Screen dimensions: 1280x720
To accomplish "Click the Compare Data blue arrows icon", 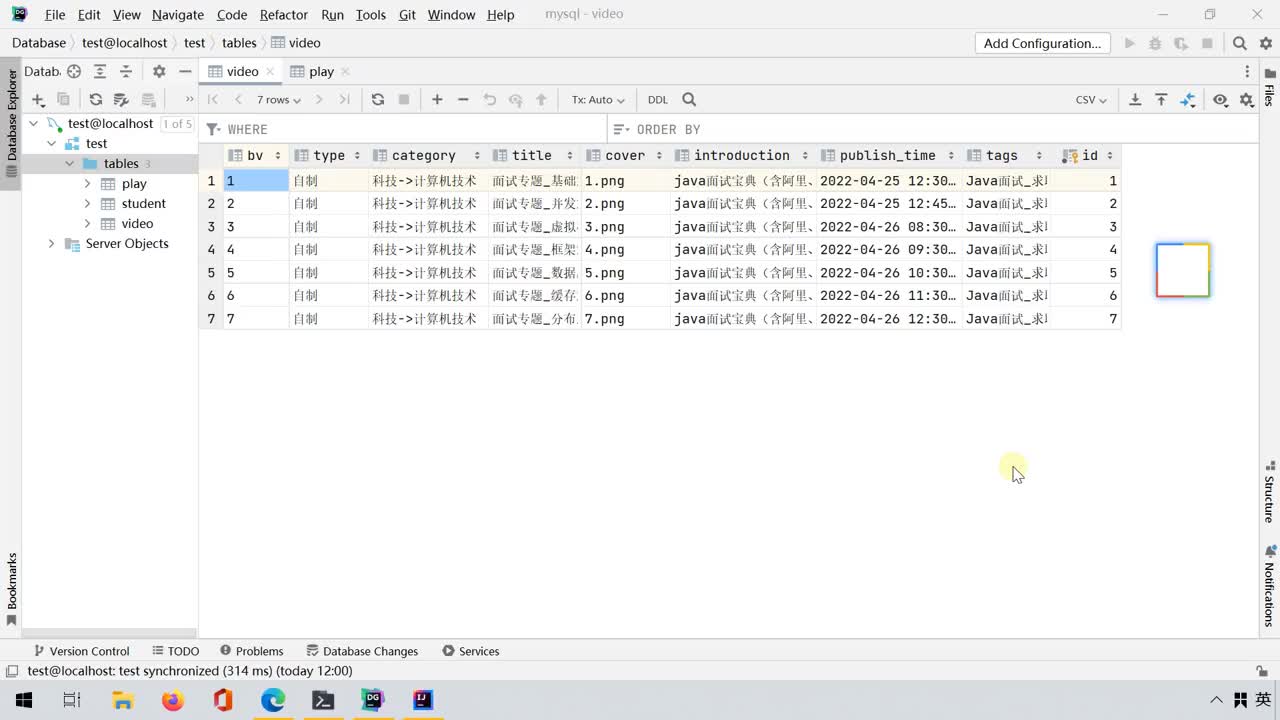I will point(1187,99).
